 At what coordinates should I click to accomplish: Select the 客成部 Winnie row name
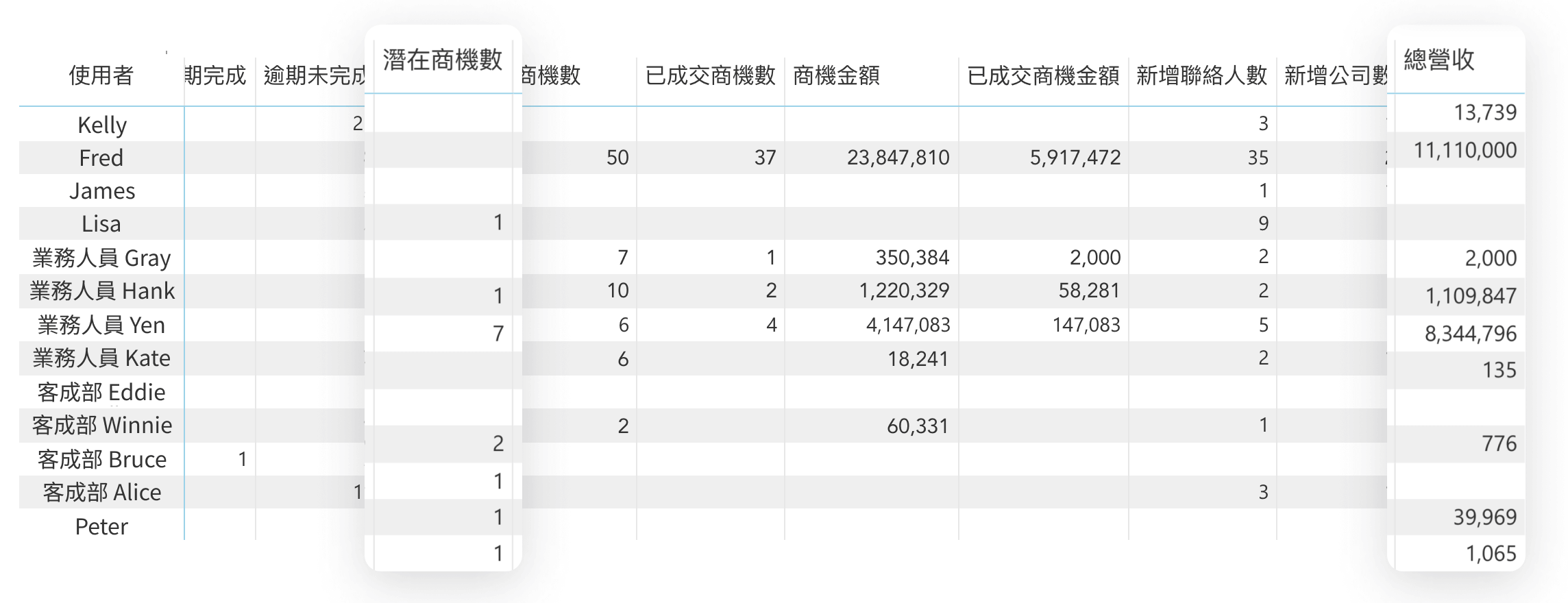102,426
